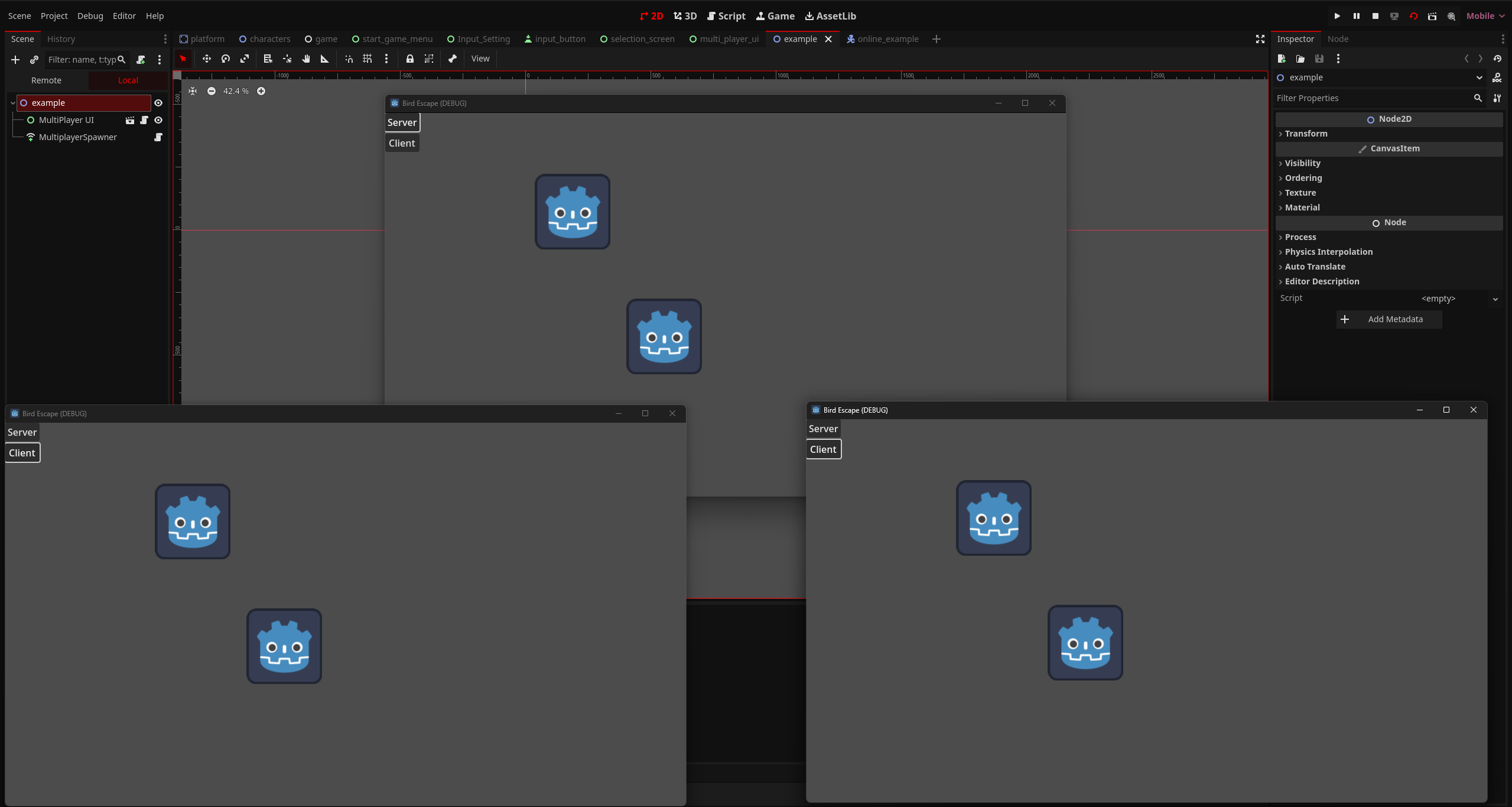Viewport: 1512px width, 807px height.
Task: Click the Filter Properties search field
Action: click(x=1371, y=98)
